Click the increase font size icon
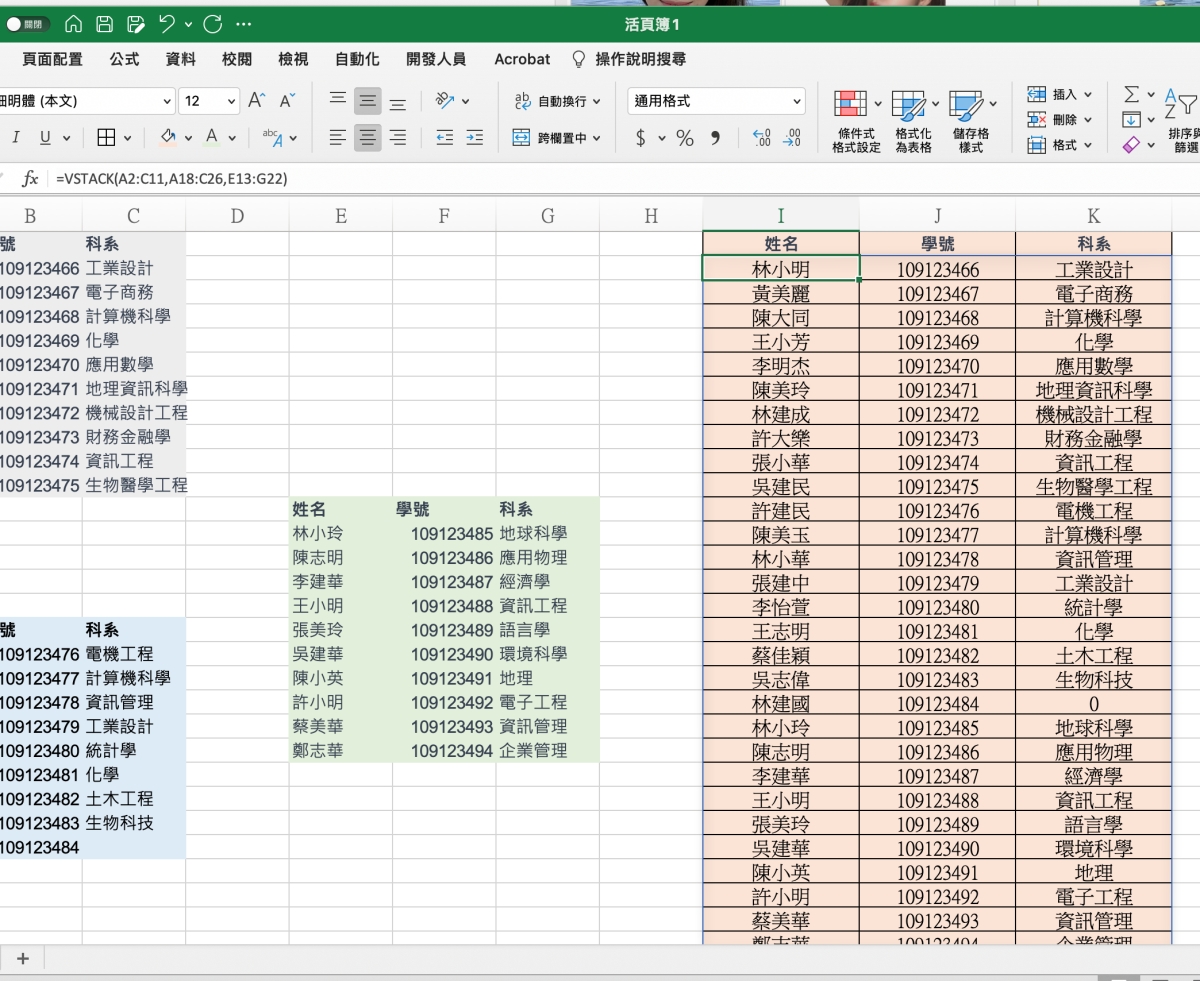The height and width of the screenshot is (981, 1200). [x=256, y=101]
